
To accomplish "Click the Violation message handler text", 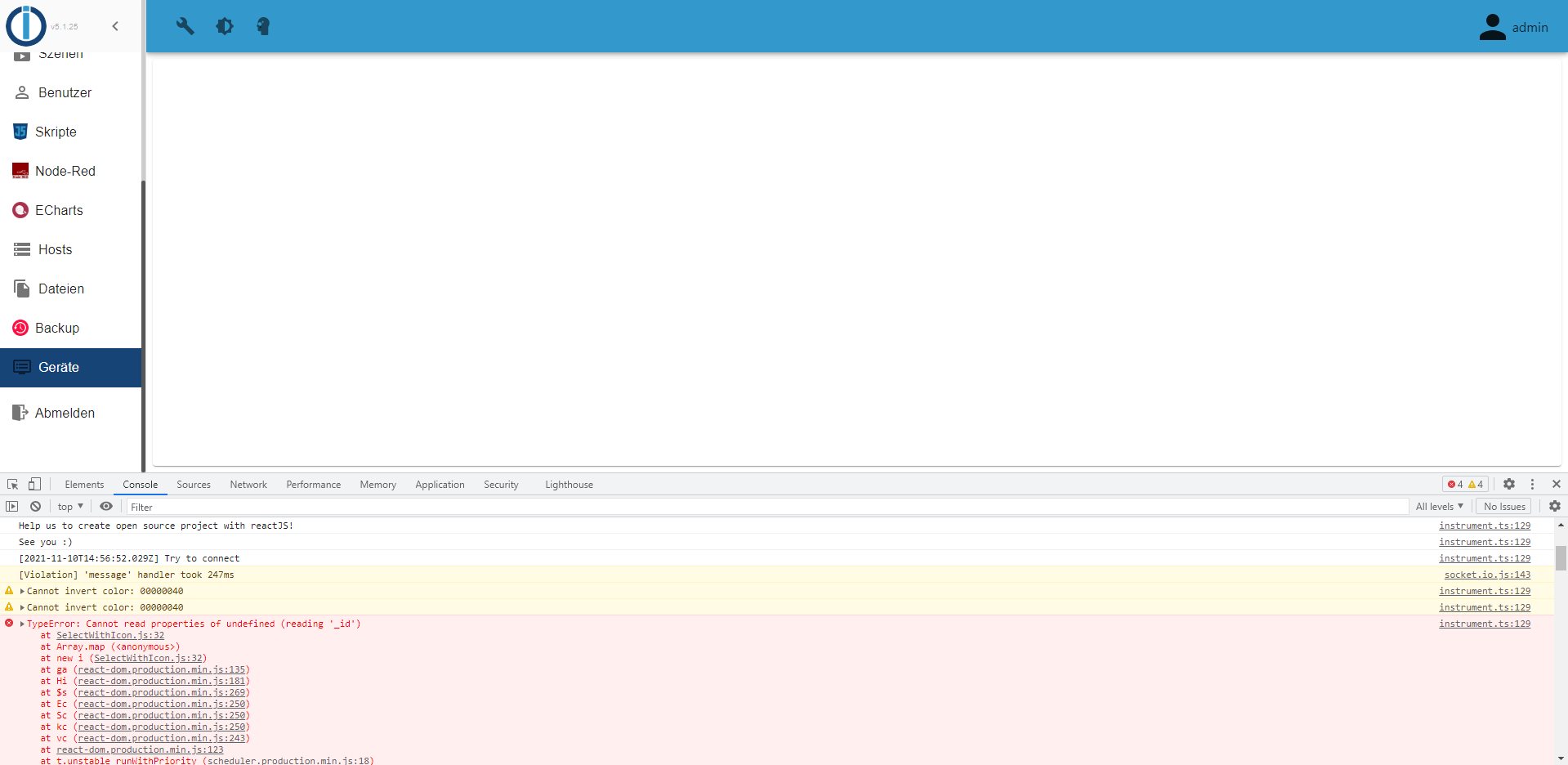I will pos(127,575).
